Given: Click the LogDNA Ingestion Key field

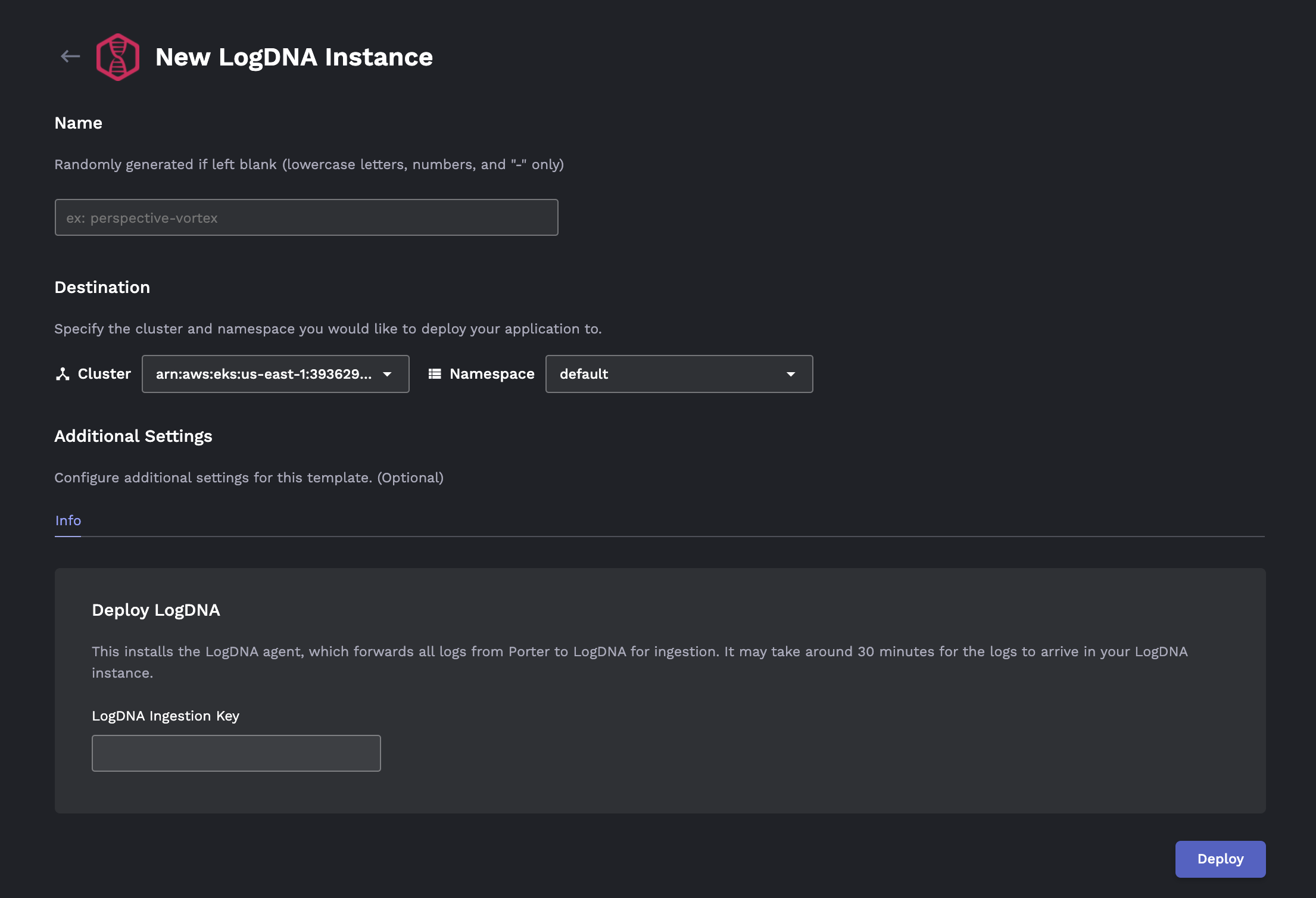Looking at the screenshot, I should pos(236,753).
